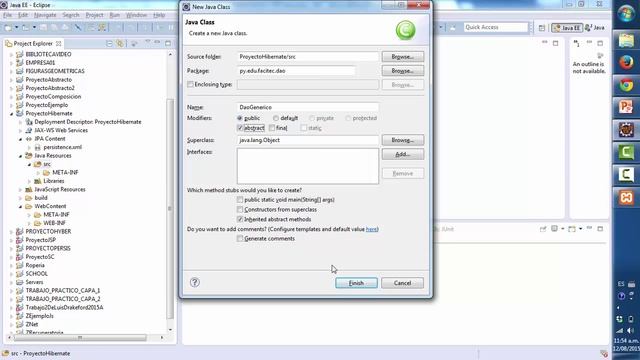This screenshot has width=640, height=360.
Task: Click the 'here' templates link
Action: coord(371,229)
